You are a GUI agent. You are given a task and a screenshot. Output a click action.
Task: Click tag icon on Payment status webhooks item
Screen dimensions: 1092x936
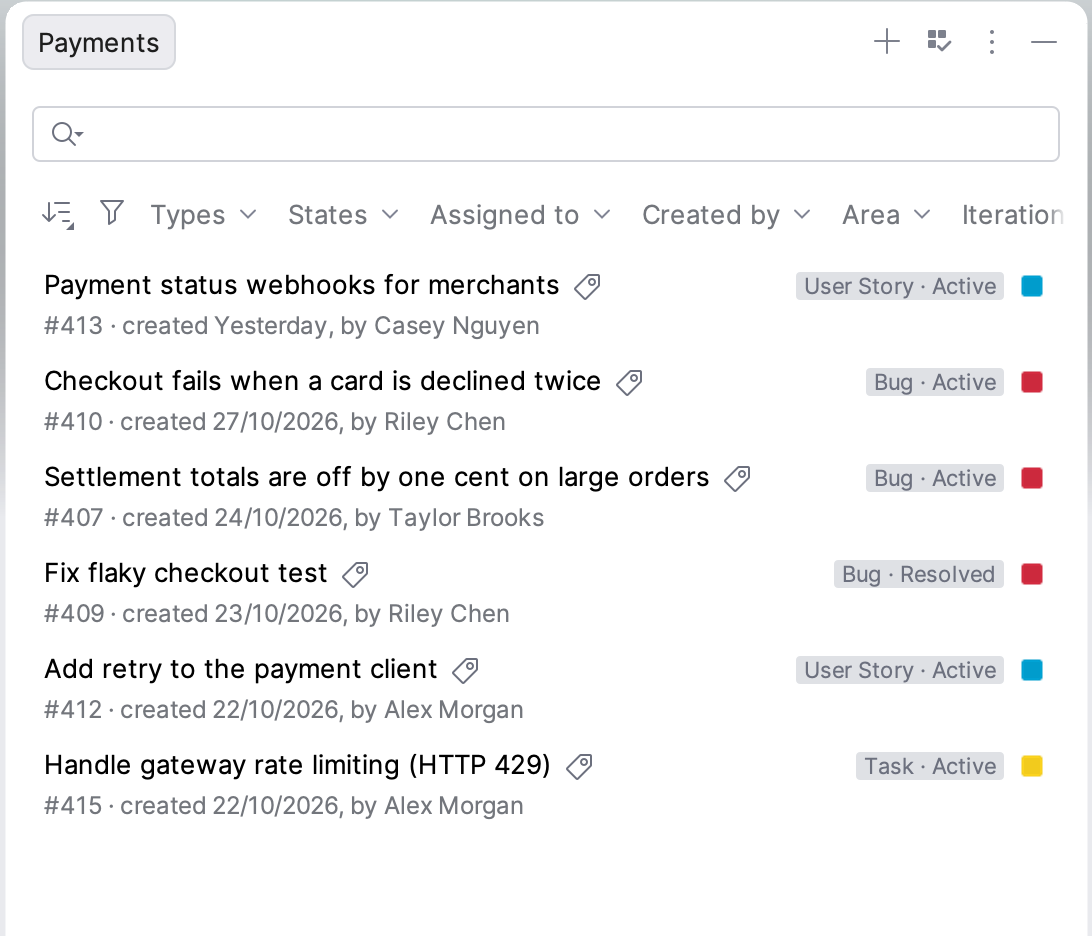click(x=587, y=286)
